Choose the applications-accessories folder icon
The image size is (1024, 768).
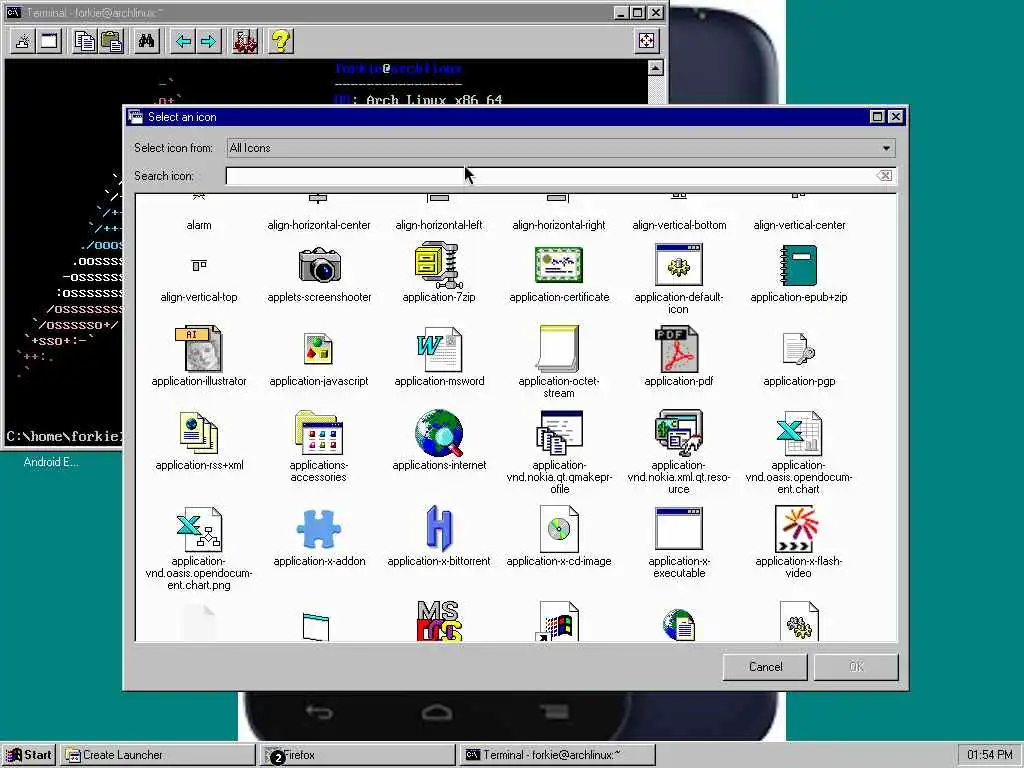point(319,432)
